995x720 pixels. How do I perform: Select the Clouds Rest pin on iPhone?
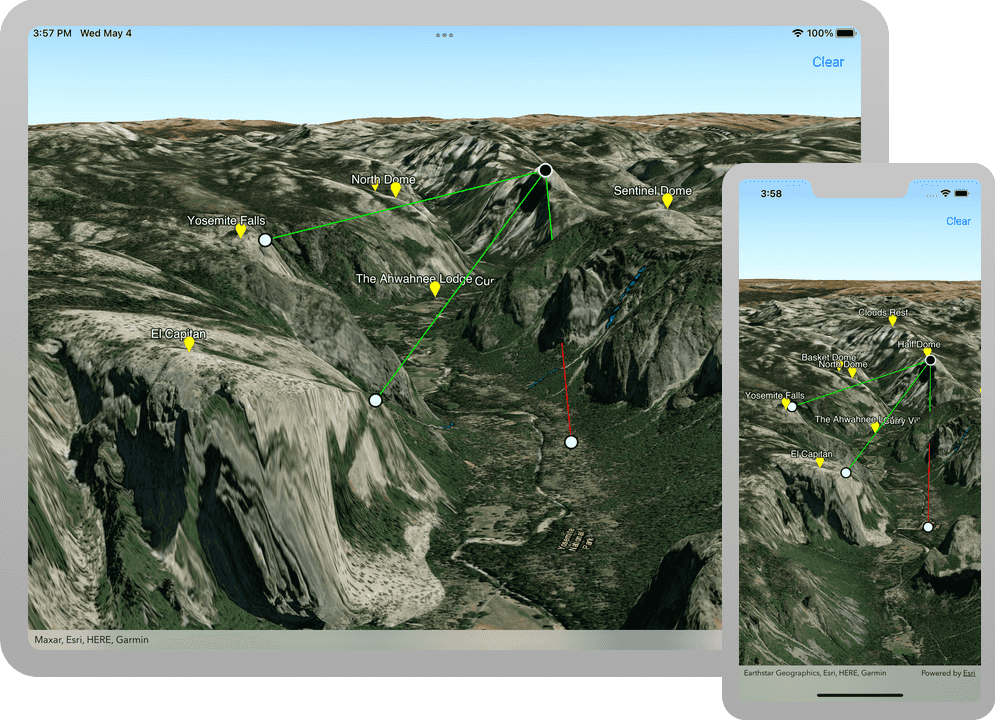click(892, 321)
